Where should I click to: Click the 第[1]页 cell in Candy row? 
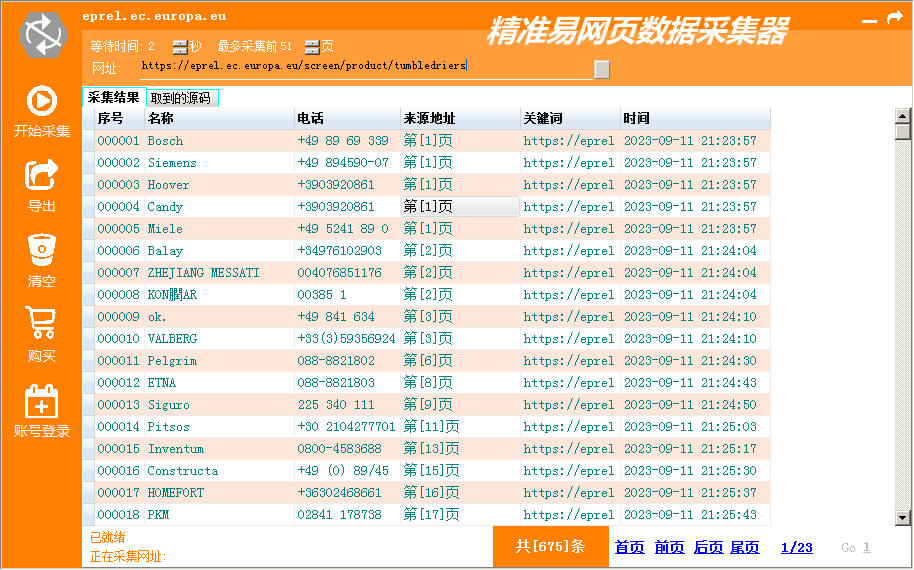(x=460, y=207)
